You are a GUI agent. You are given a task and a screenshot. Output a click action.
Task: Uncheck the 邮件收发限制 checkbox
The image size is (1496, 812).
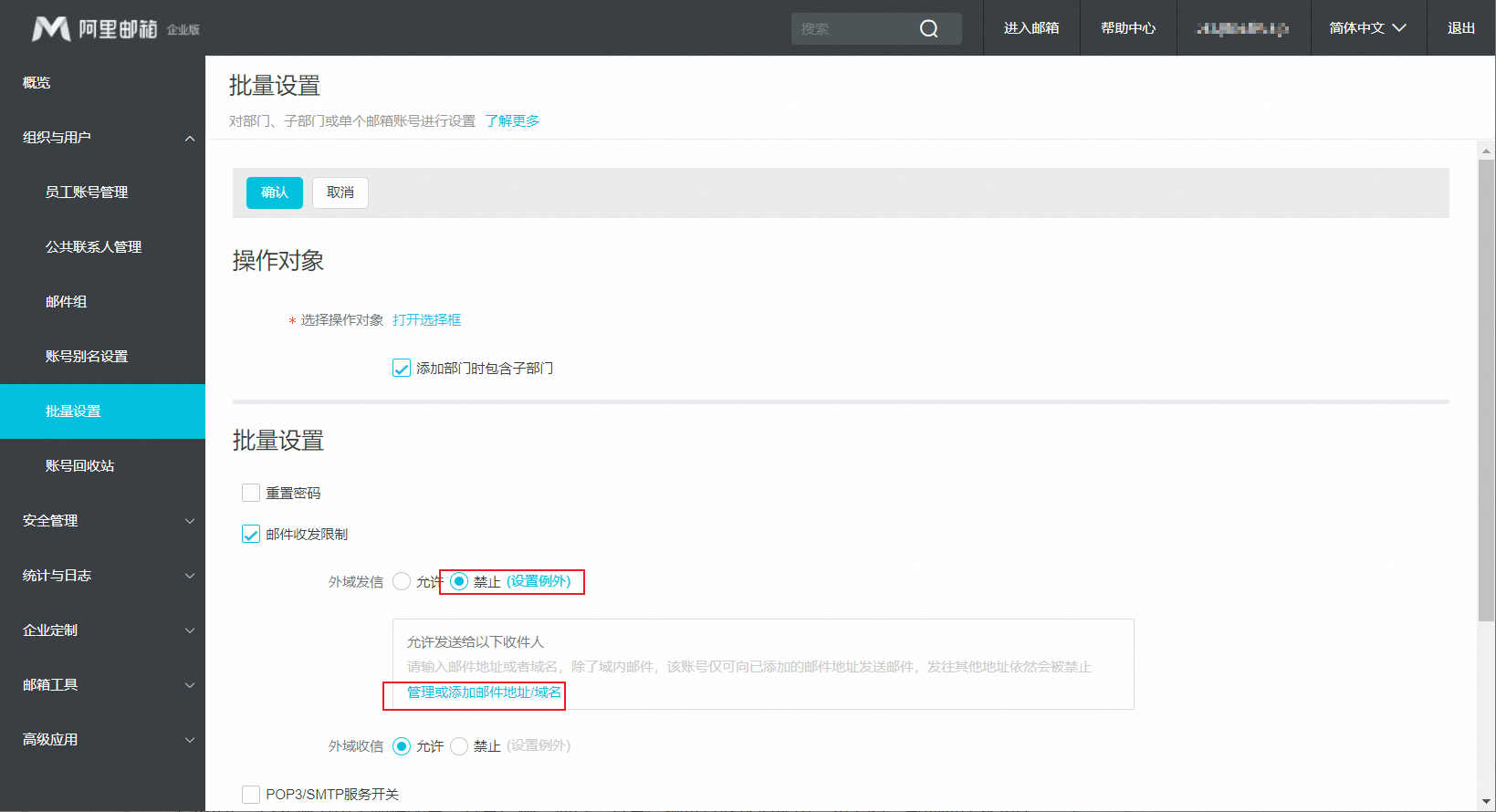pos(251,534)
